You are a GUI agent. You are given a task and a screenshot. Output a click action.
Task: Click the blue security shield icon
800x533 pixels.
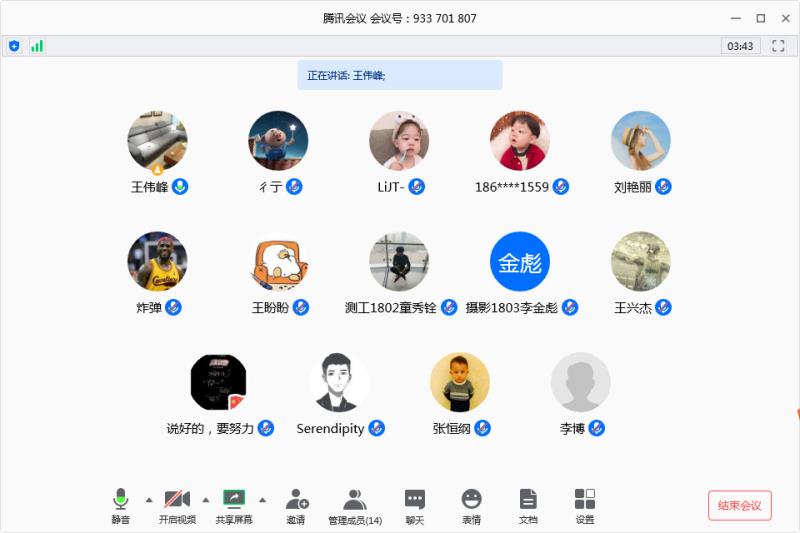pyautogui.click(x=14, y=46)
